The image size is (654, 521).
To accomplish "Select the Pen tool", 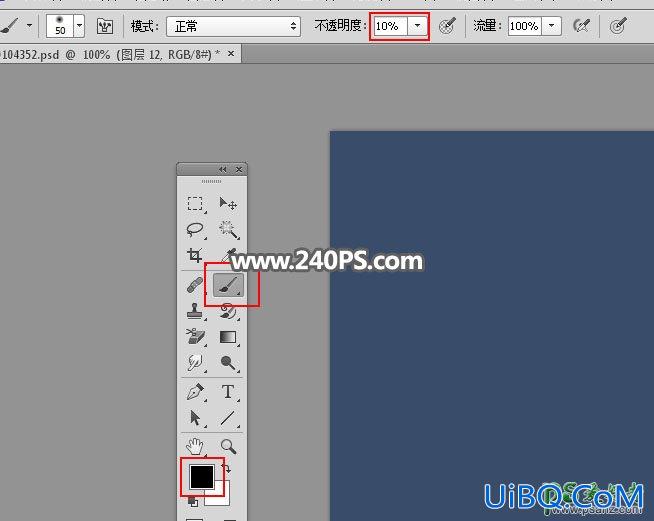I will 195,392.
